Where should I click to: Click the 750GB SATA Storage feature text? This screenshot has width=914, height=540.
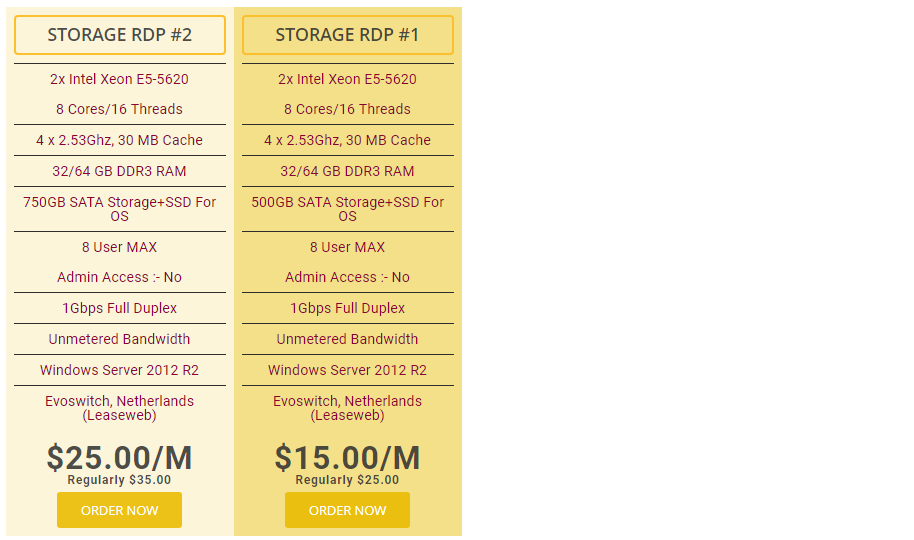[x=119, y=208]
